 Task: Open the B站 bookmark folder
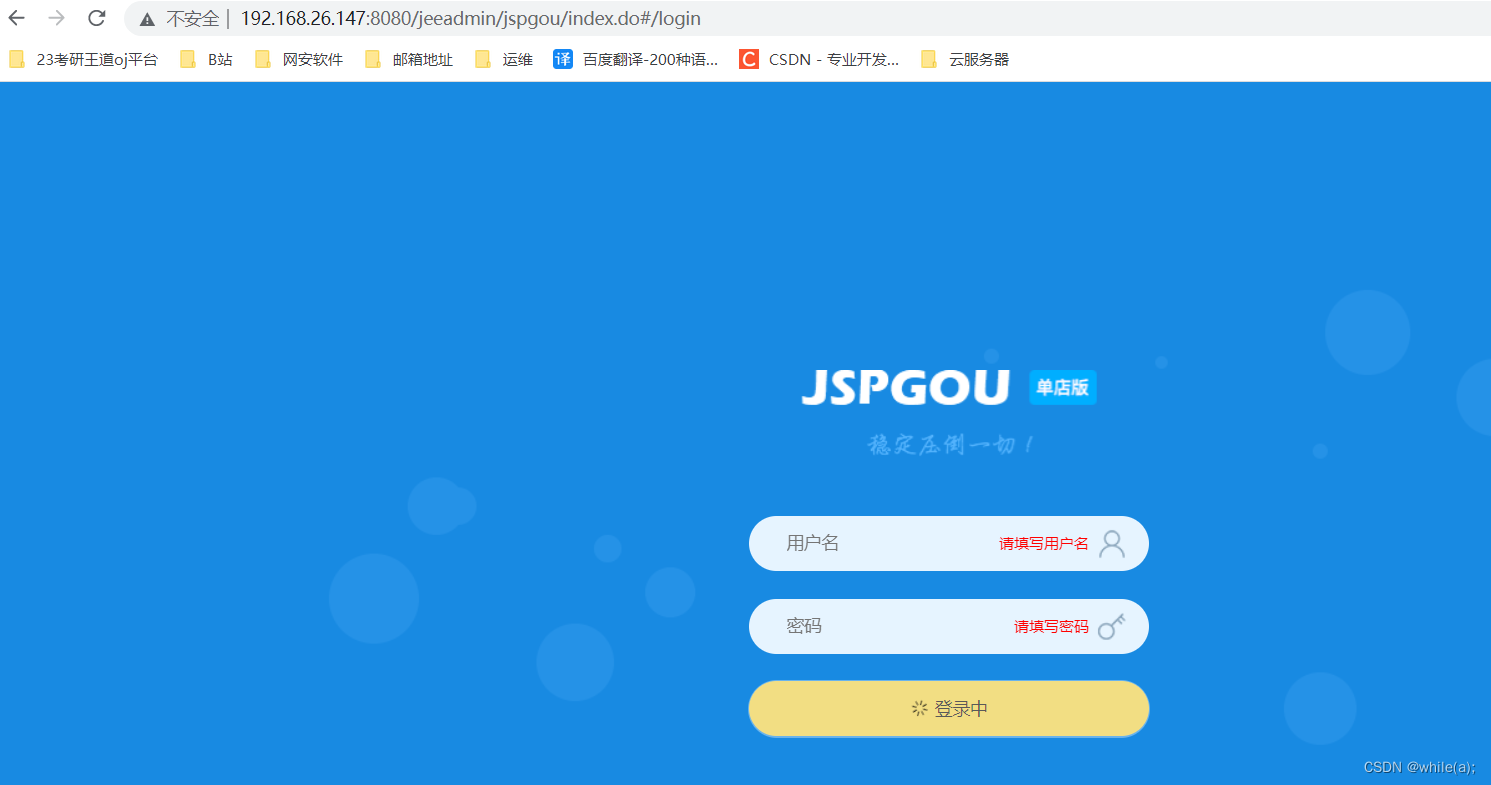[x=207, y=60]
